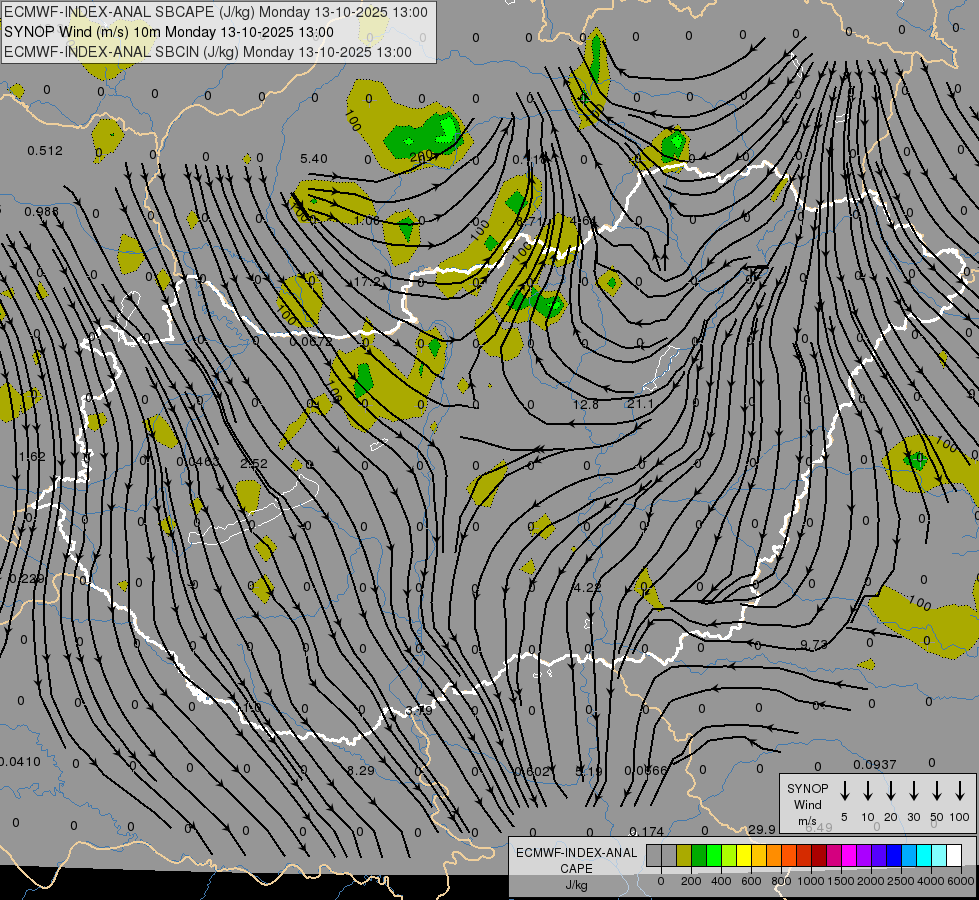979x900 pixels.
Task: Select the lime yellow-green CAPE swatch
Action: click(729, 855)
